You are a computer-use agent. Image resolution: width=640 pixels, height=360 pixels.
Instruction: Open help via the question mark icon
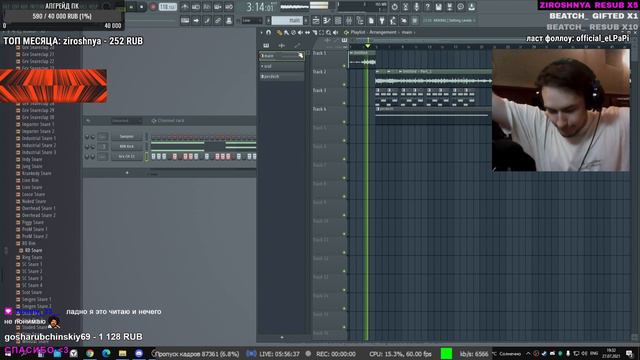click(427, 7)
